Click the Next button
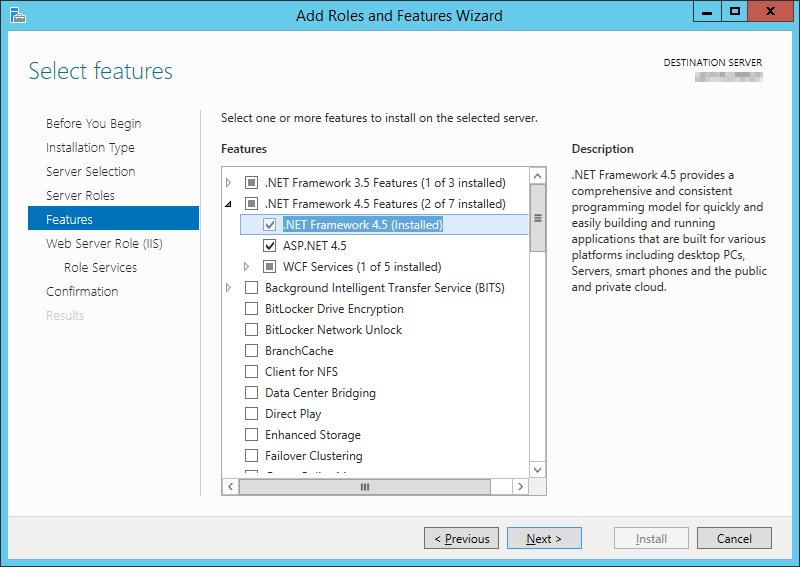 pyautogui.click(x=544, y=539)
